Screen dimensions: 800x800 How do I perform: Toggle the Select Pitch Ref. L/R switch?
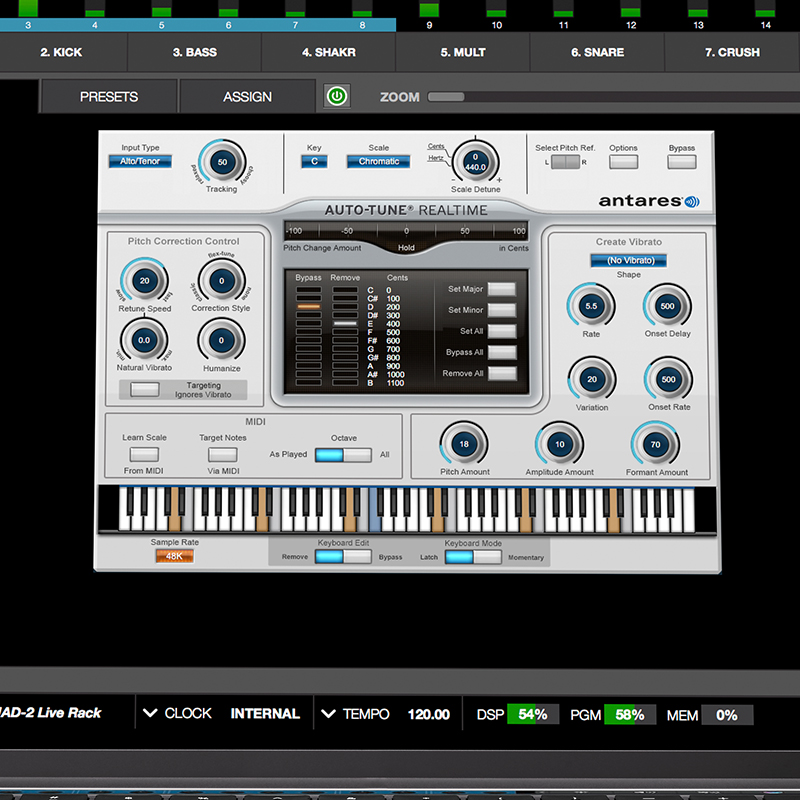point(565,162)
